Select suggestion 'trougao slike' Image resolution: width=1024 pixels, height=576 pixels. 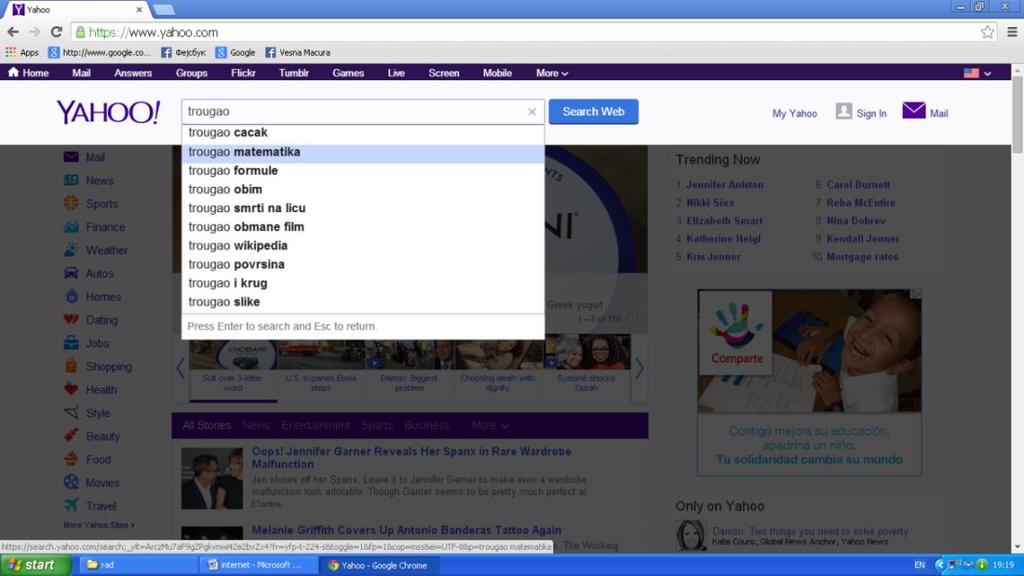(363, 302)
